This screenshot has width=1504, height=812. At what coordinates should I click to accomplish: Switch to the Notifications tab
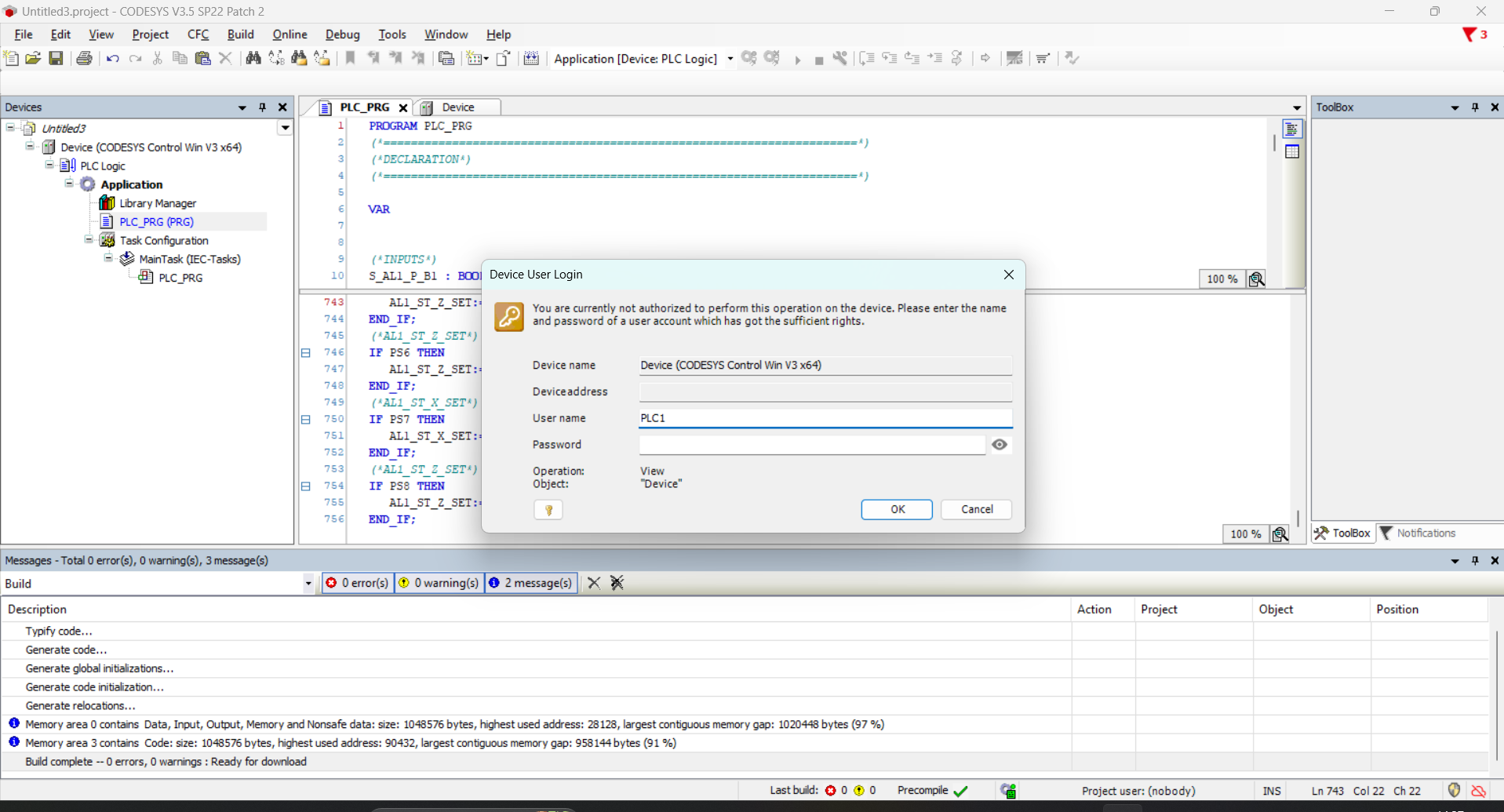tap(1418, 533)
